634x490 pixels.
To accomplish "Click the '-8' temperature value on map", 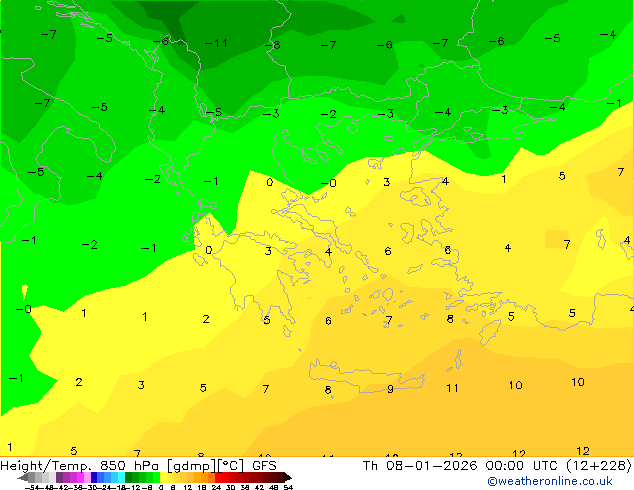I will (x=273, y=45).
